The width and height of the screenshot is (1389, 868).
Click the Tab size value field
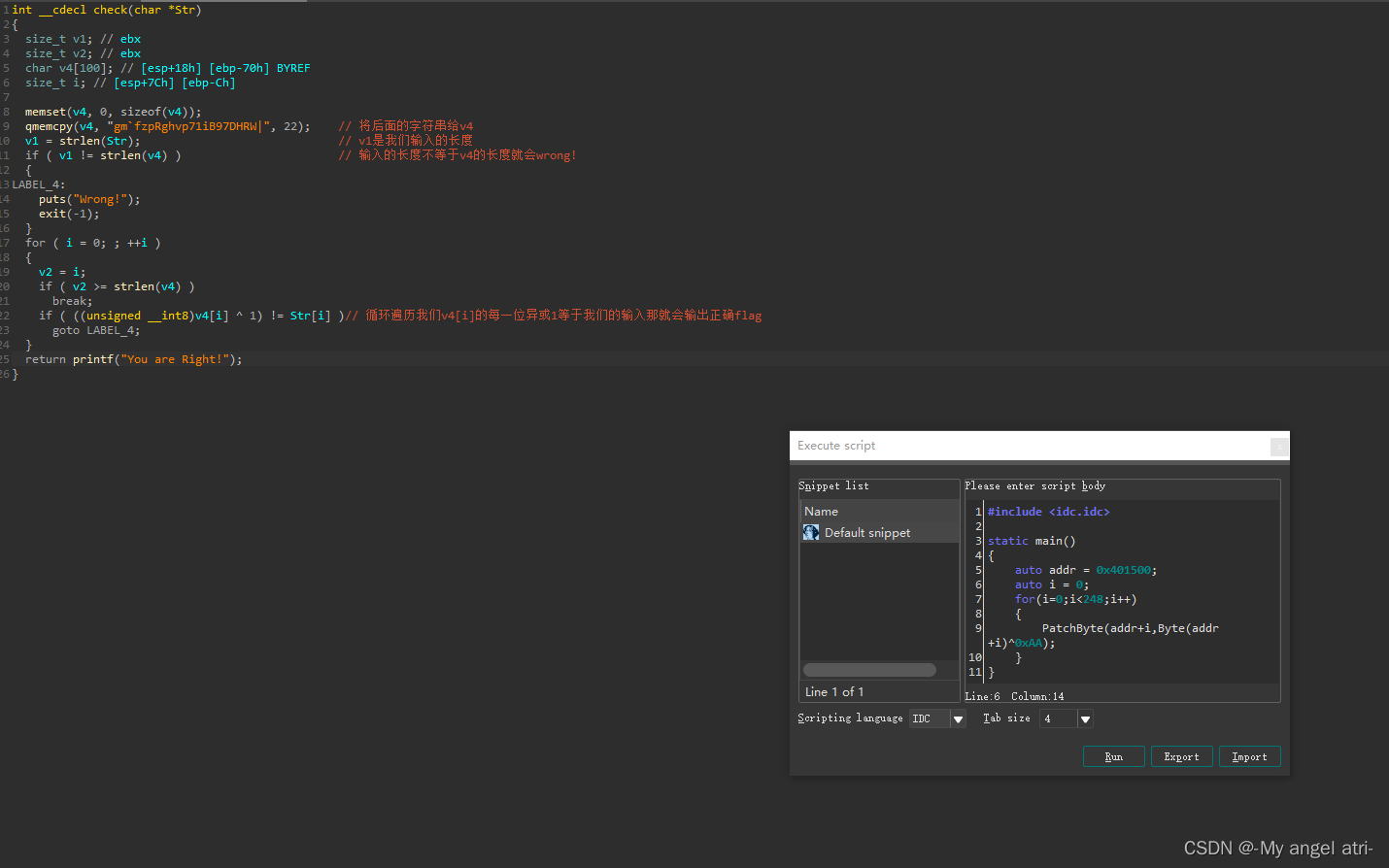(x=1058, y=718)
